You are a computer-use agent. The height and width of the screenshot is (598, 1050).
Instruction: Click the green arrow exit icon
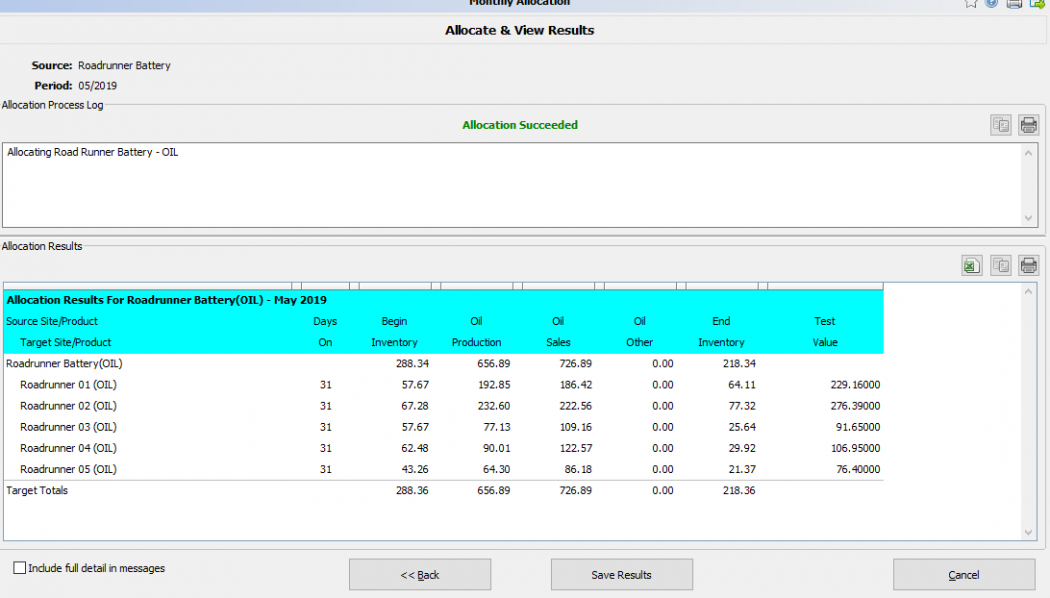[1037, 3]
